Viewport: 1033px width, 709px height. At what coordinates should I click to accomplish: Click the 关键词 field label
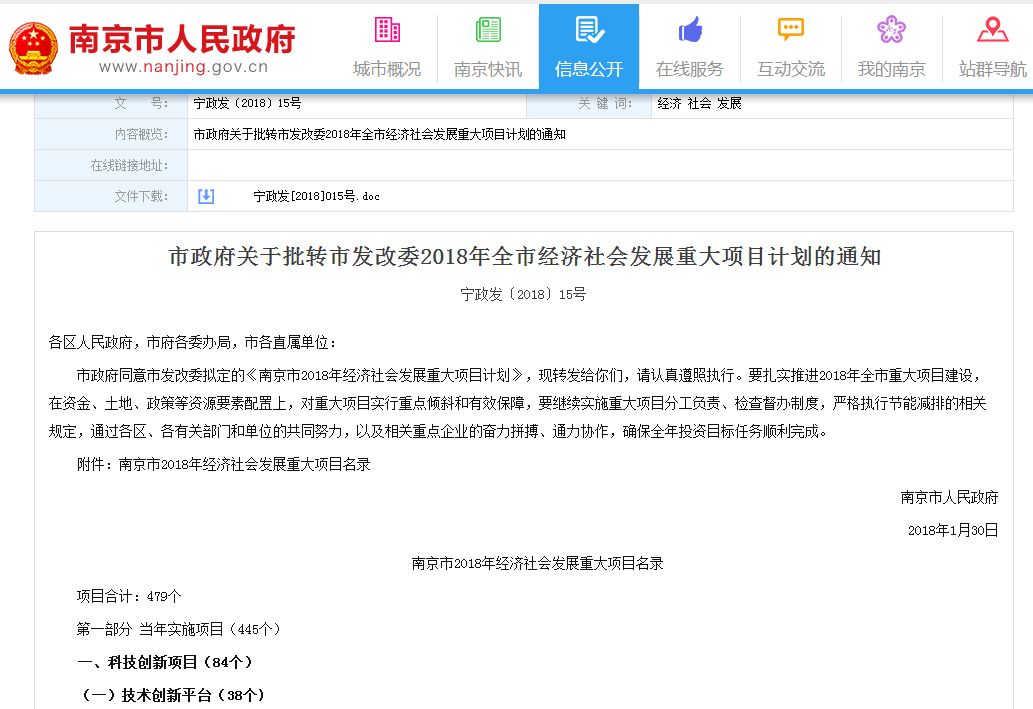[605, 103]
